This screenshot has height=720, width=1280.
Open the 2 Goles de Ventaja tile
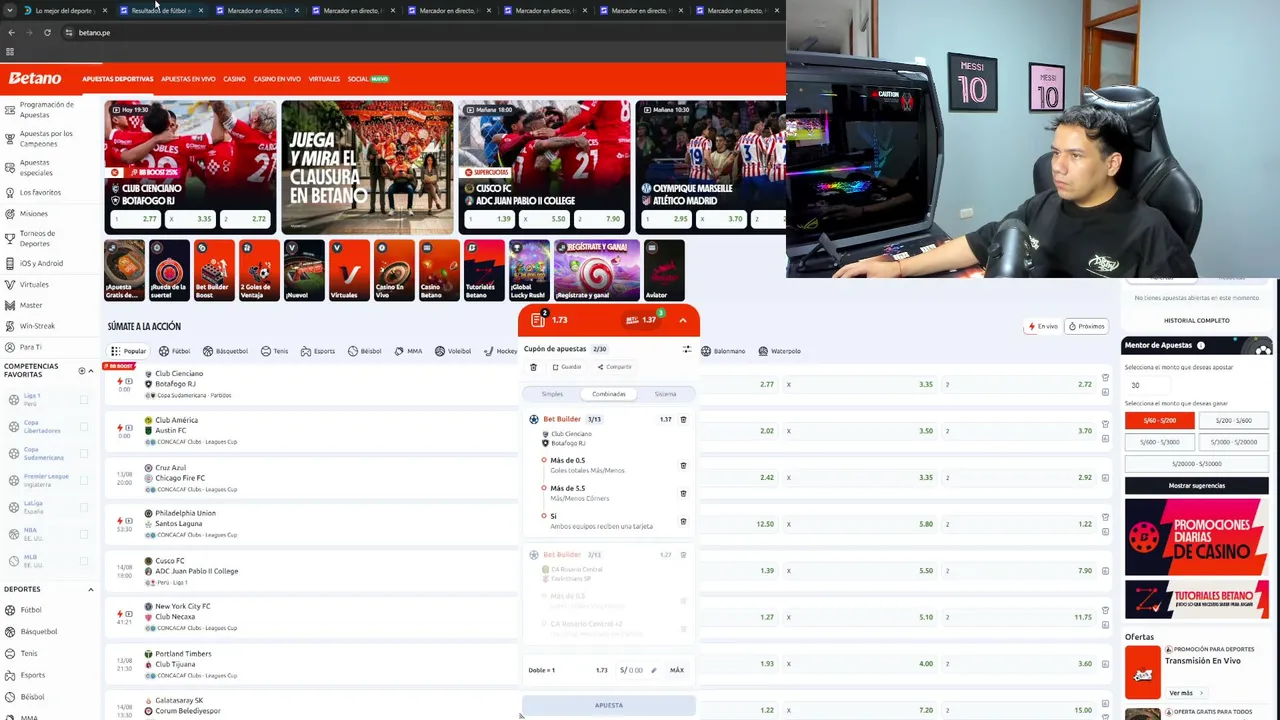[259, 270]
